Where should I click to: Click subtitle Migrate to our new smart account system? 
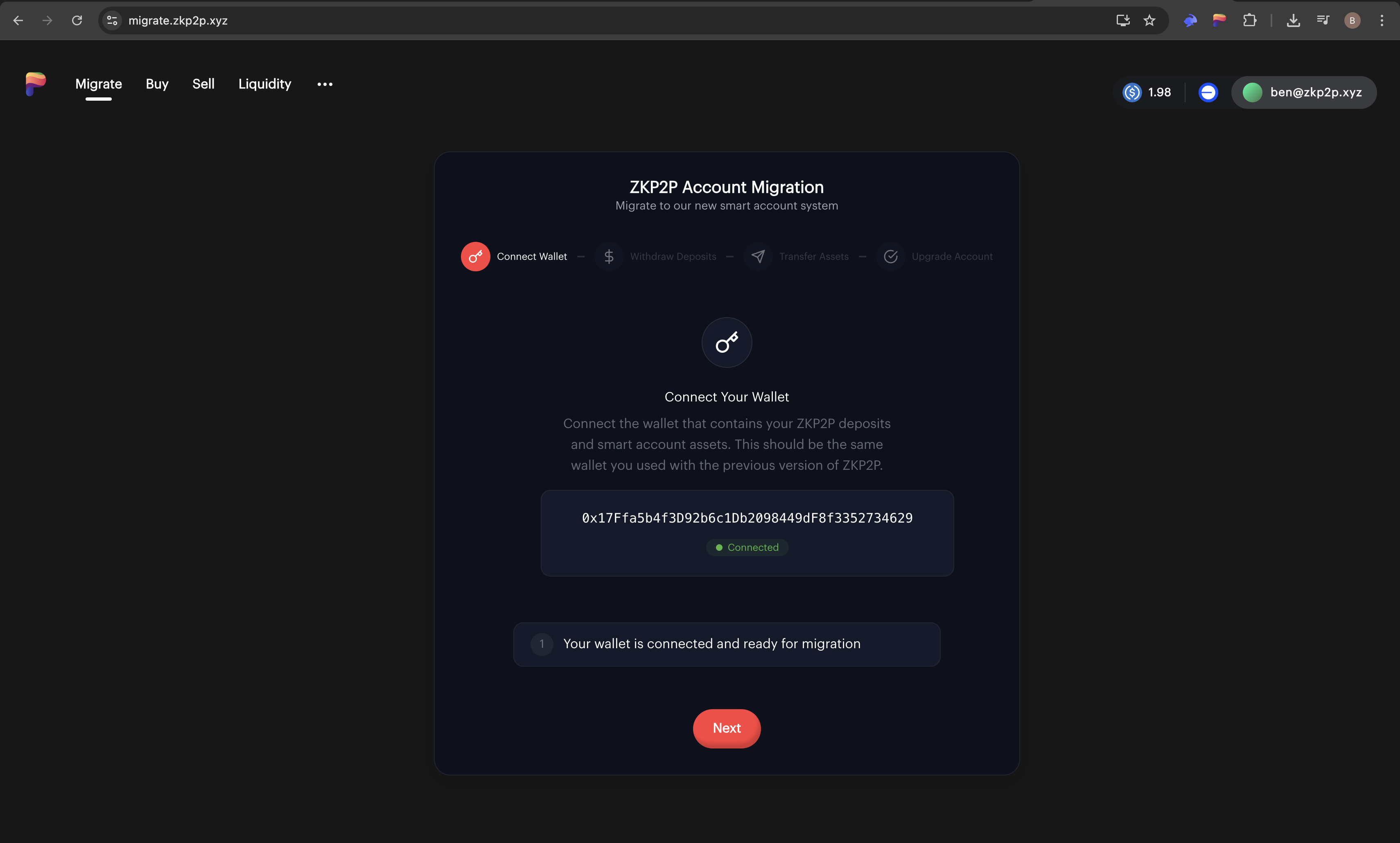(x=727, y=206)
